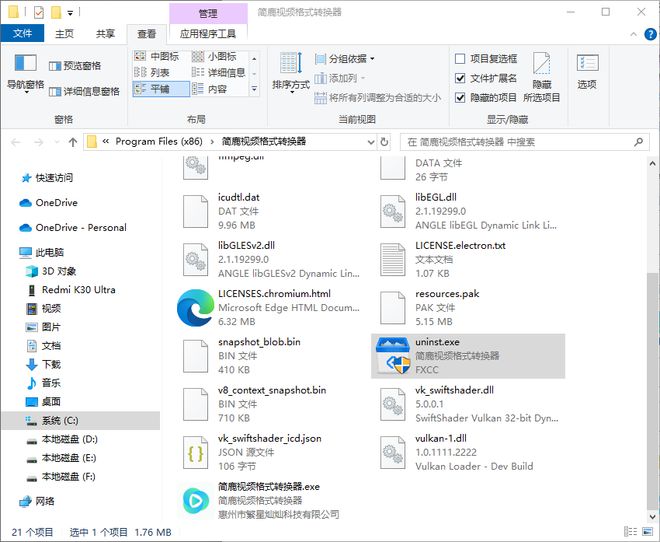Open Redmi K30 Ultra device
The height and width of the screenshot is (542, 660).
point(78,290)
